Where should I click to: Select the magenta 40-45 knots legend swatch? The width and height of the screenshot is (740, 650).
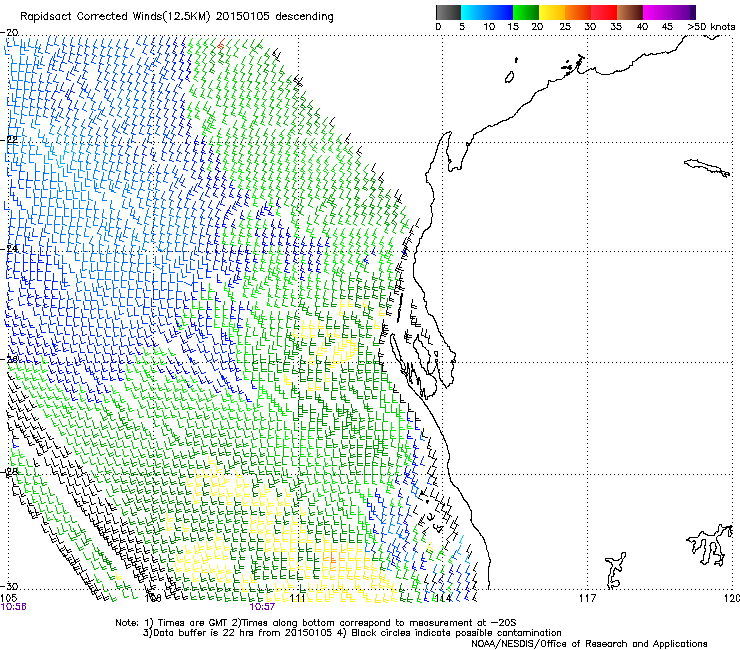[656, 12]
